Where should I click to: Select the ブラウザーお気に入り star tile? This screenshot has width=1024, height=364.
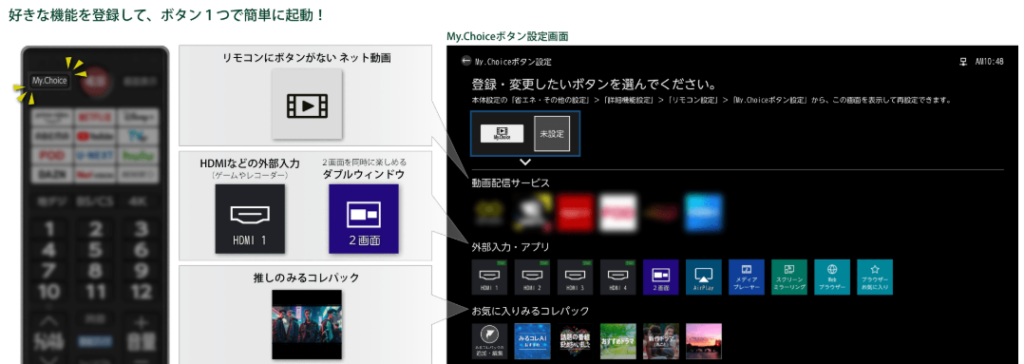click(875, 277)
